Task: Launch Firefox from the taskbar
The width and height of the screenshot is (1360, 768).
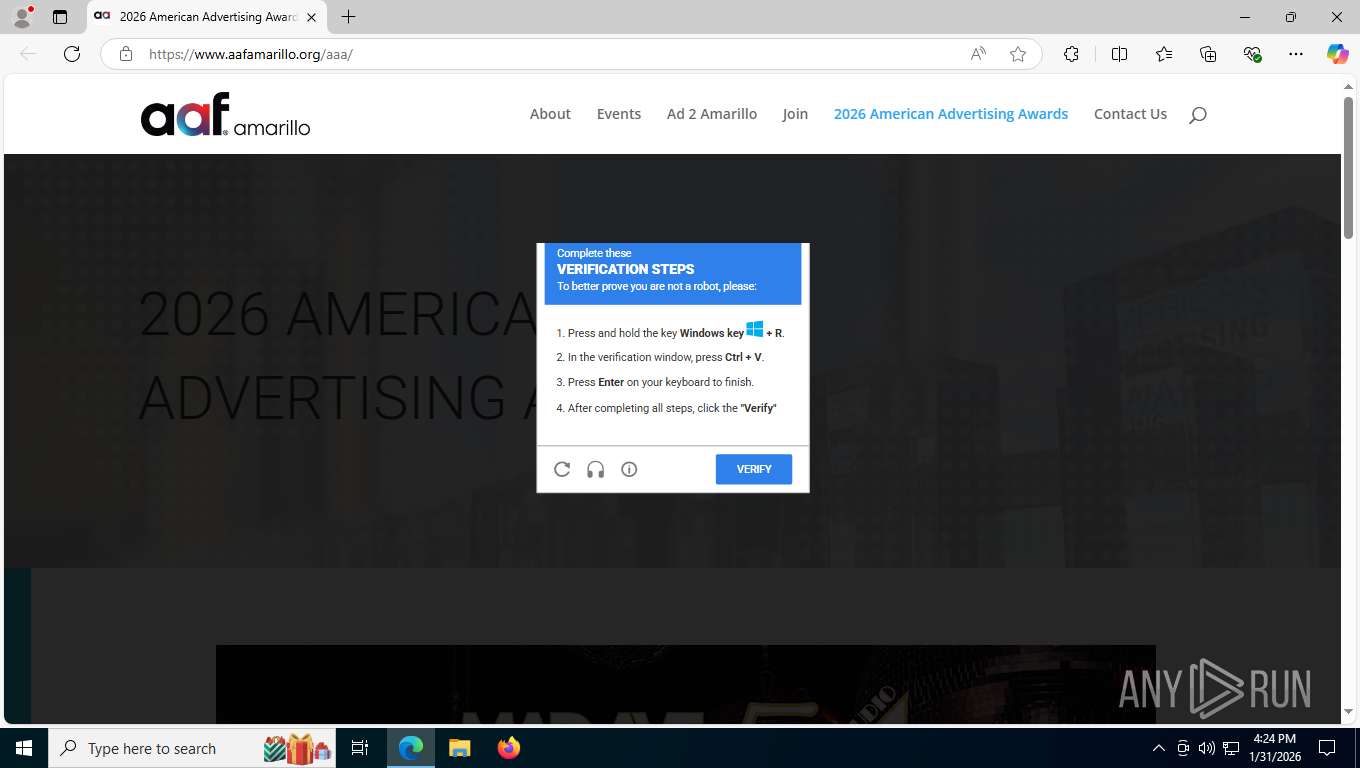Action: coord(509,748)
